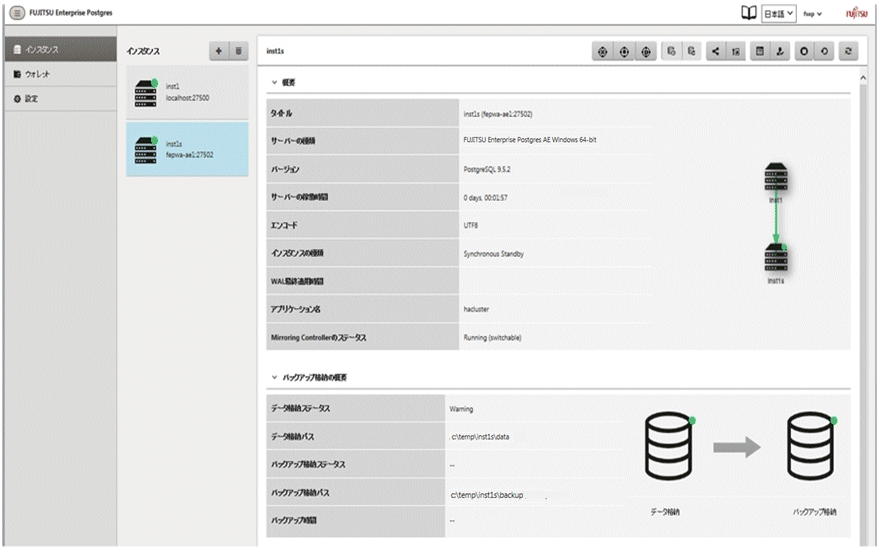
Task: Select the インスタンス sidebar tab
Action: (60, 49)
